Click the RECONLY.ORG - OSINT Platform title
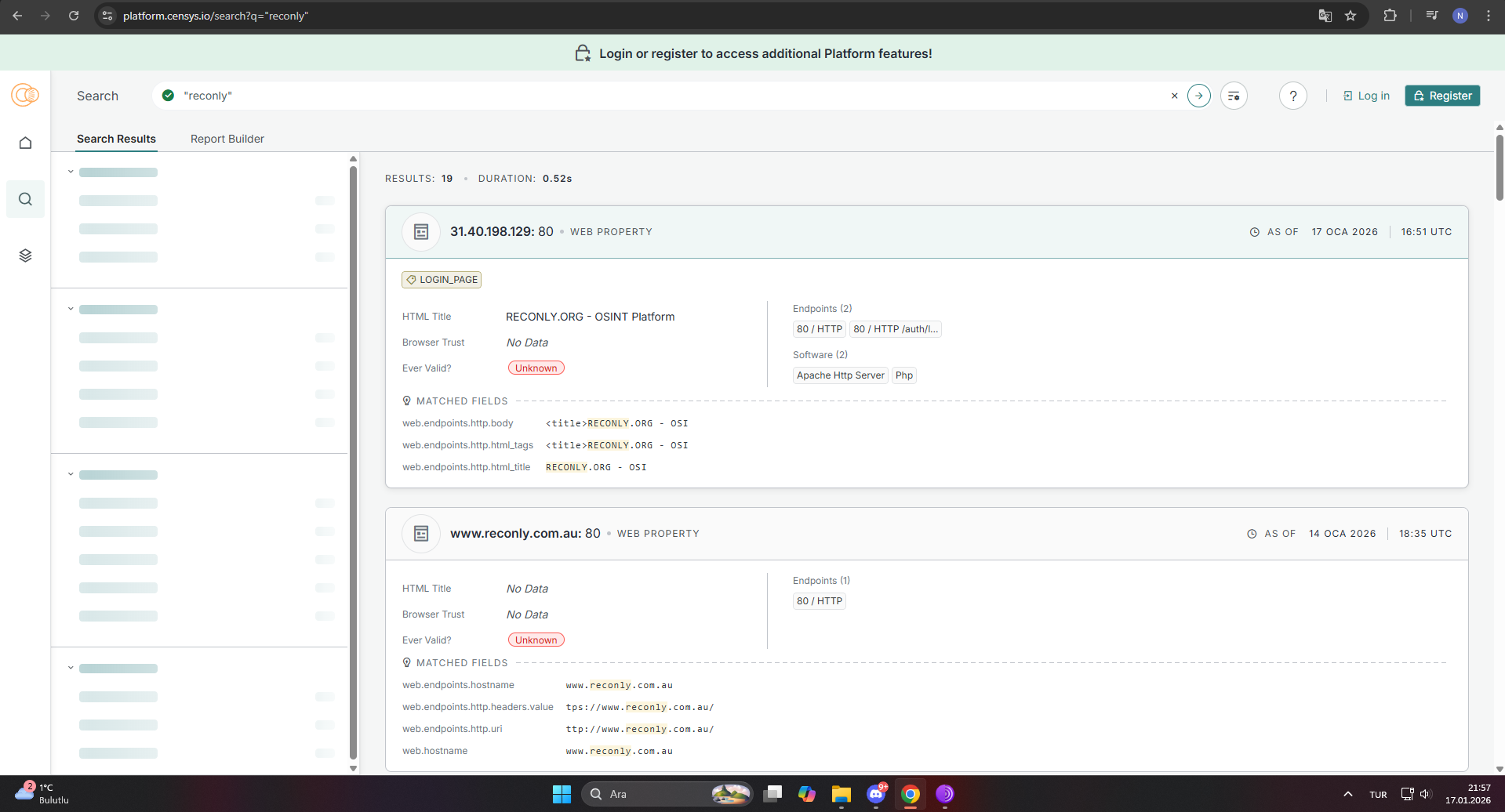 click(x=590, y=317)
